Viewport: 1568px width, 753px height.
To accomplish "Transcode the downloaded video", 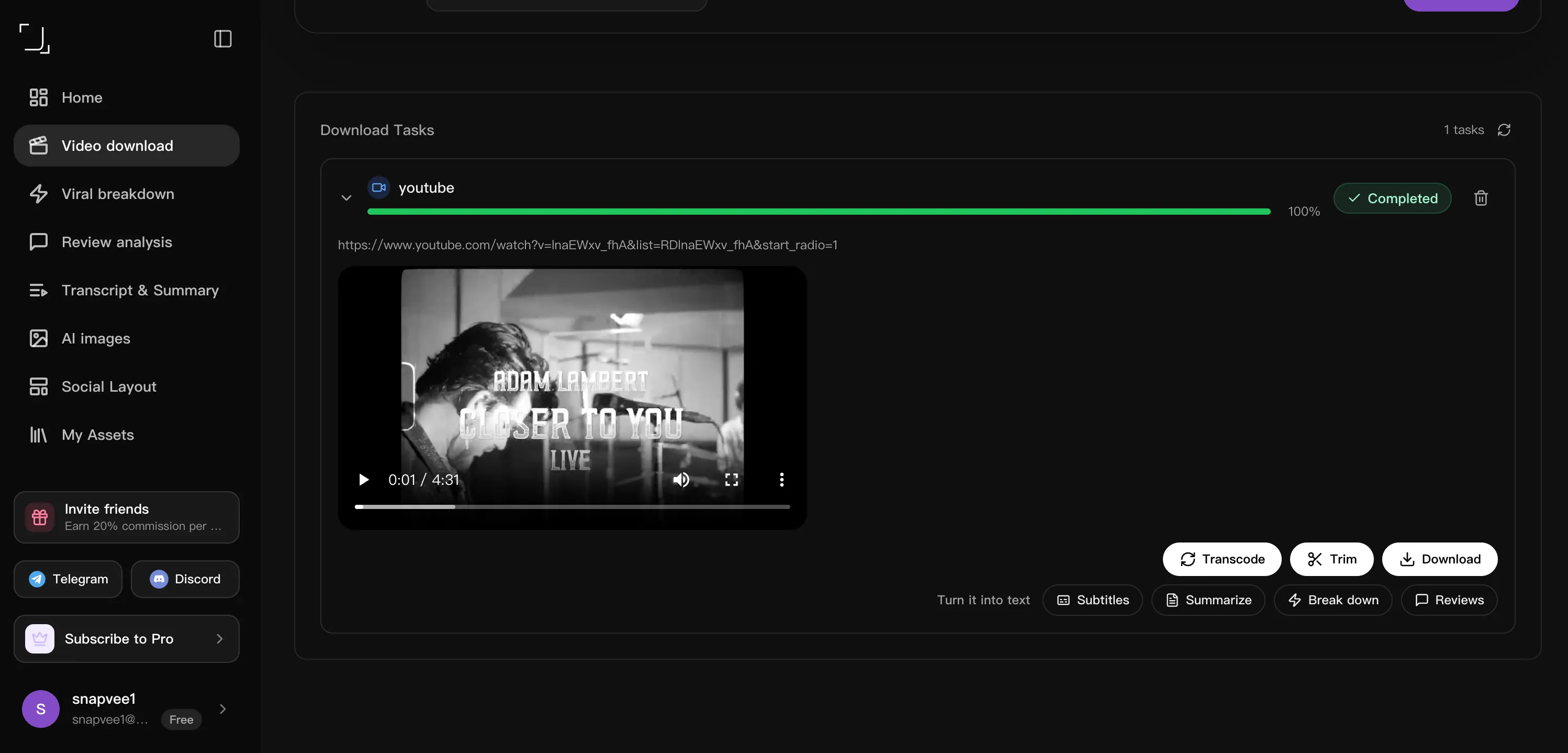I will (1222, 559).
